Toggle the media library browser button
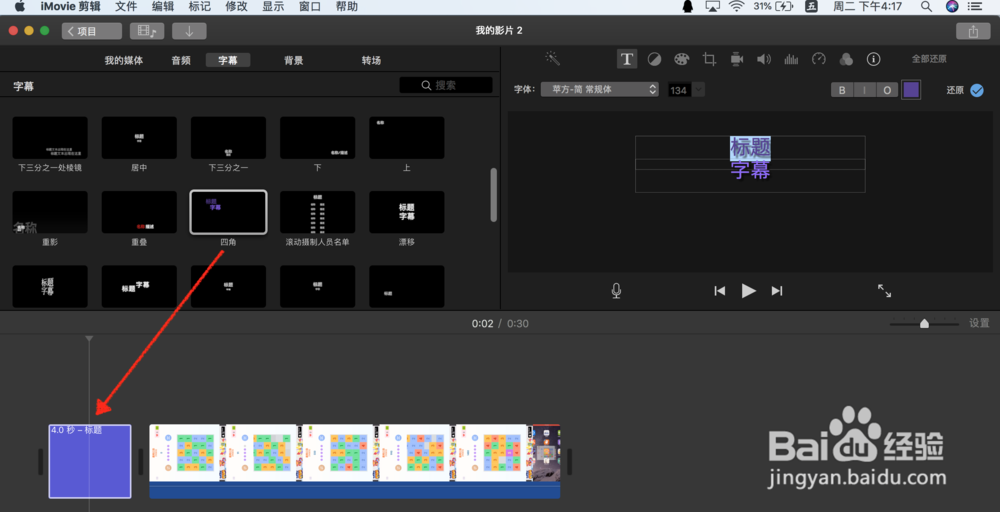 [x=147, y=31]
